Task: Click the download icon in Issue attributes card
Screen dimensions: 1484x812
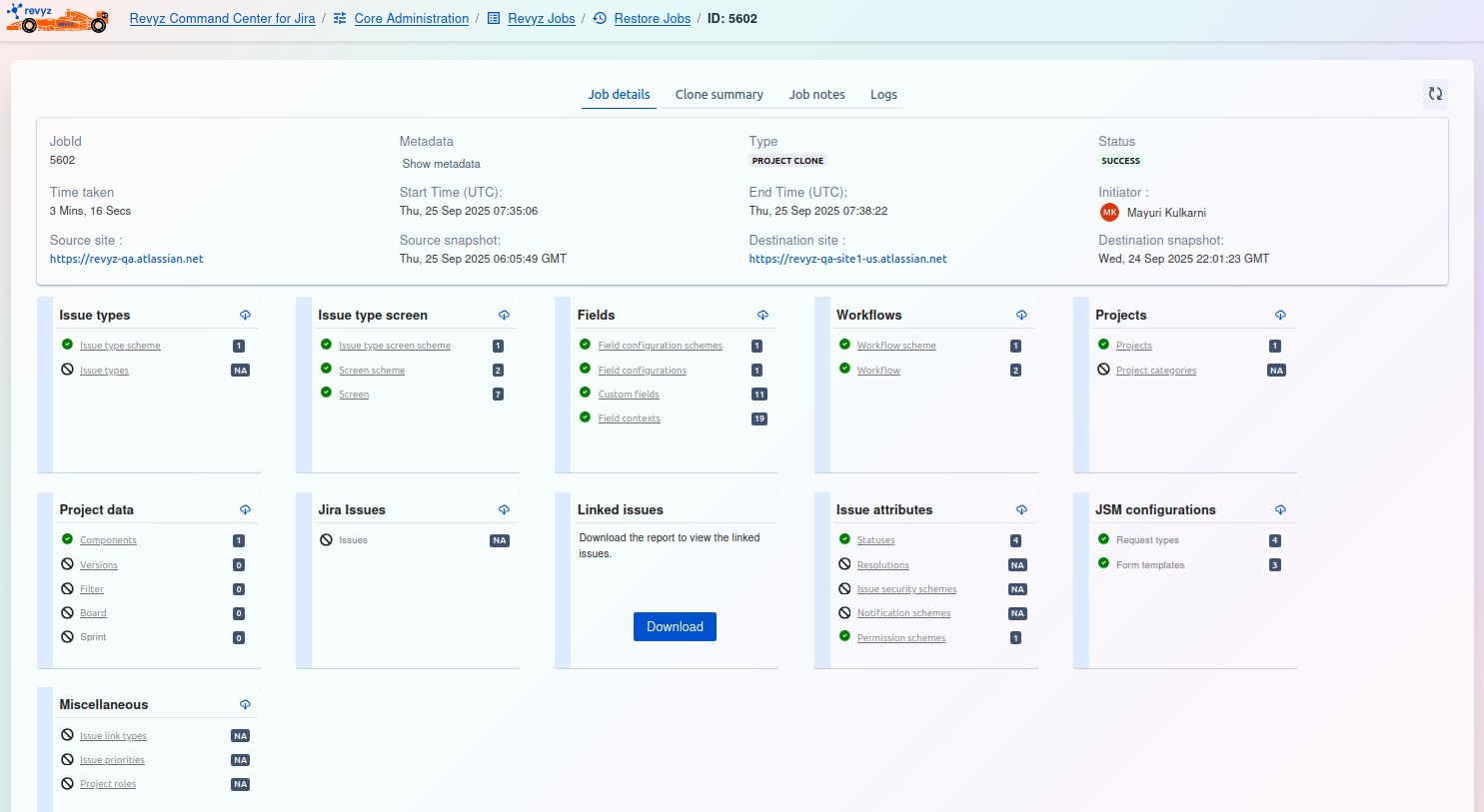Action: coord(1021,509)
